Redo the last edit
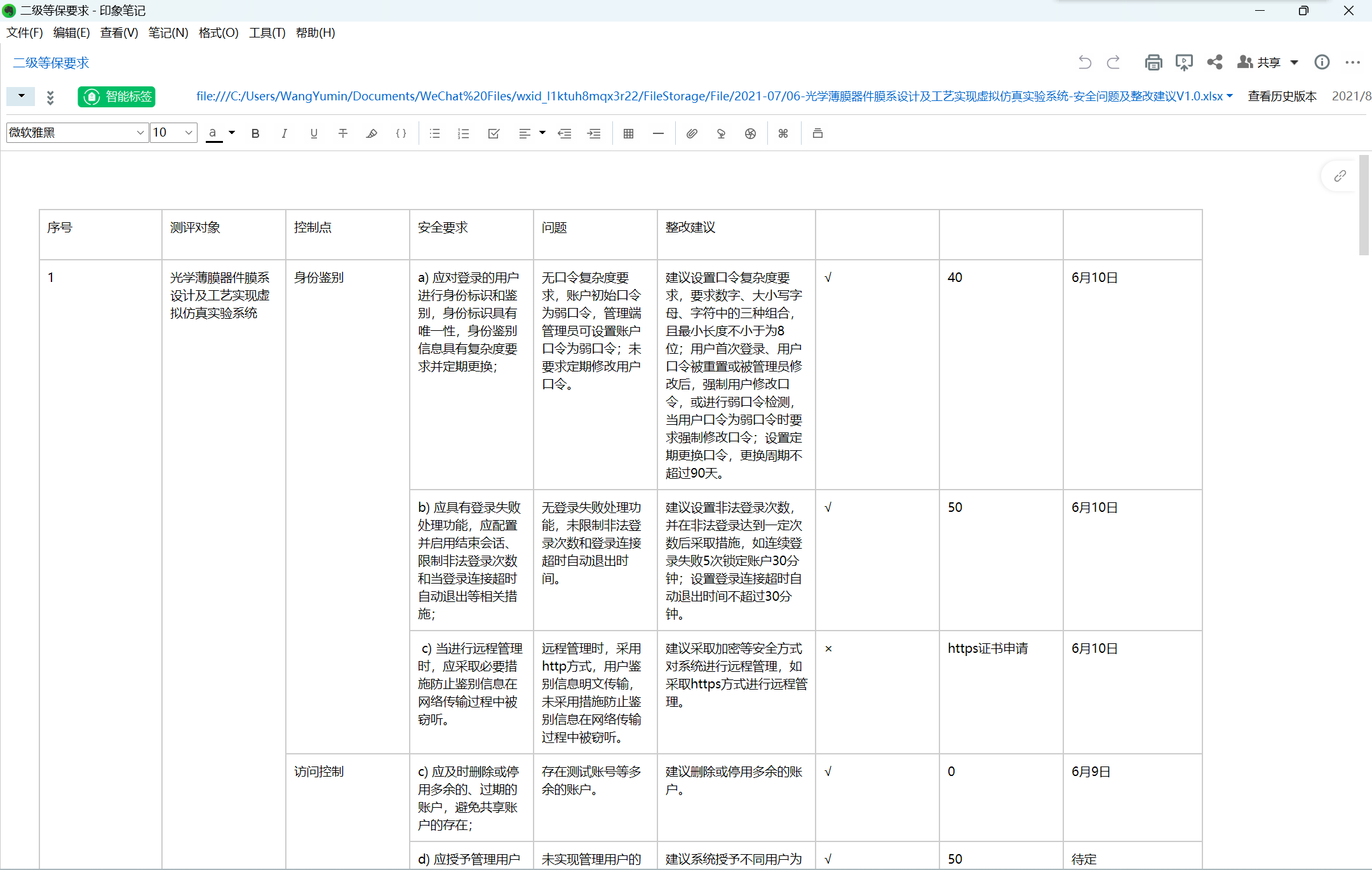 (x=1113, y=62)
